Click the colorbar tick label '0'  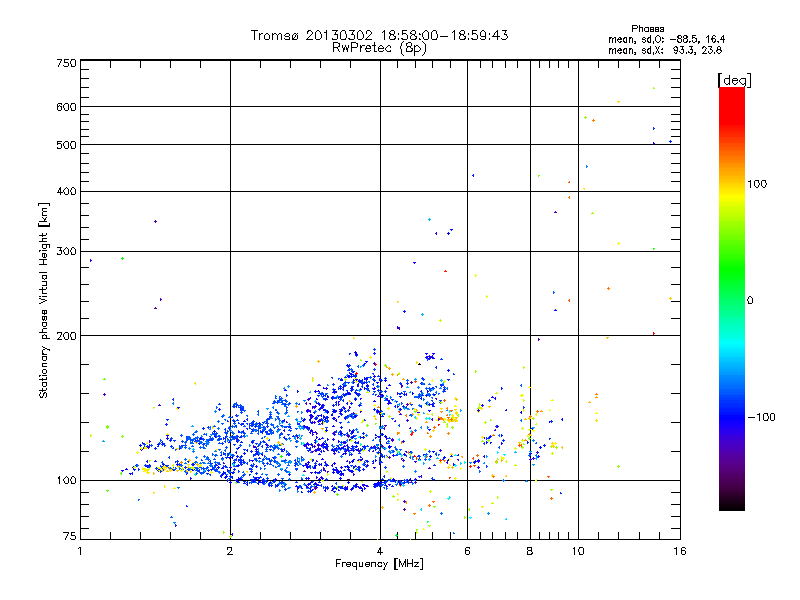coord(750,300)
